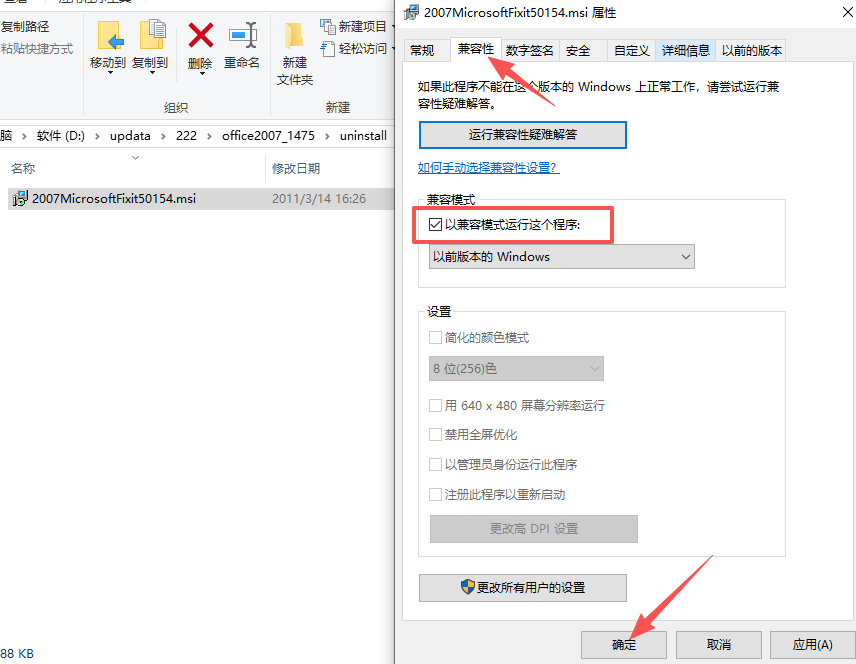856x664 pixels.
Task: Click Change settings for all users button
Action: (522, 588)
